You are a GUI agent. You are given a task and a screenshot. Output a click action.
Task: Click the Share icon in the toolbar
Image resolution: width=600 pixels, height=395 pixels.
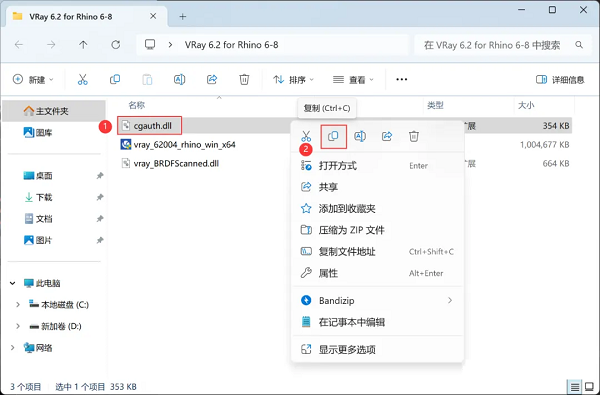(x=212, y=80)
